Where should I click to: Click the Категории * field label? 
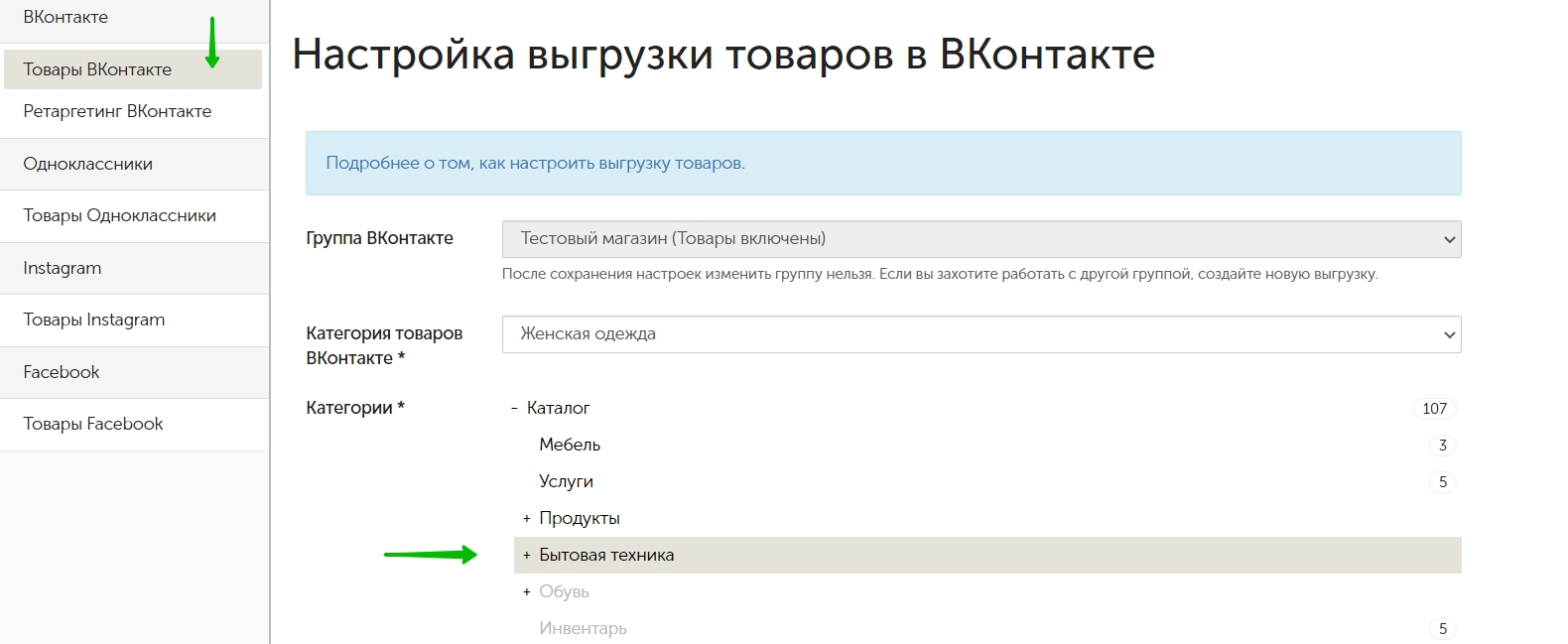point(355,408)
